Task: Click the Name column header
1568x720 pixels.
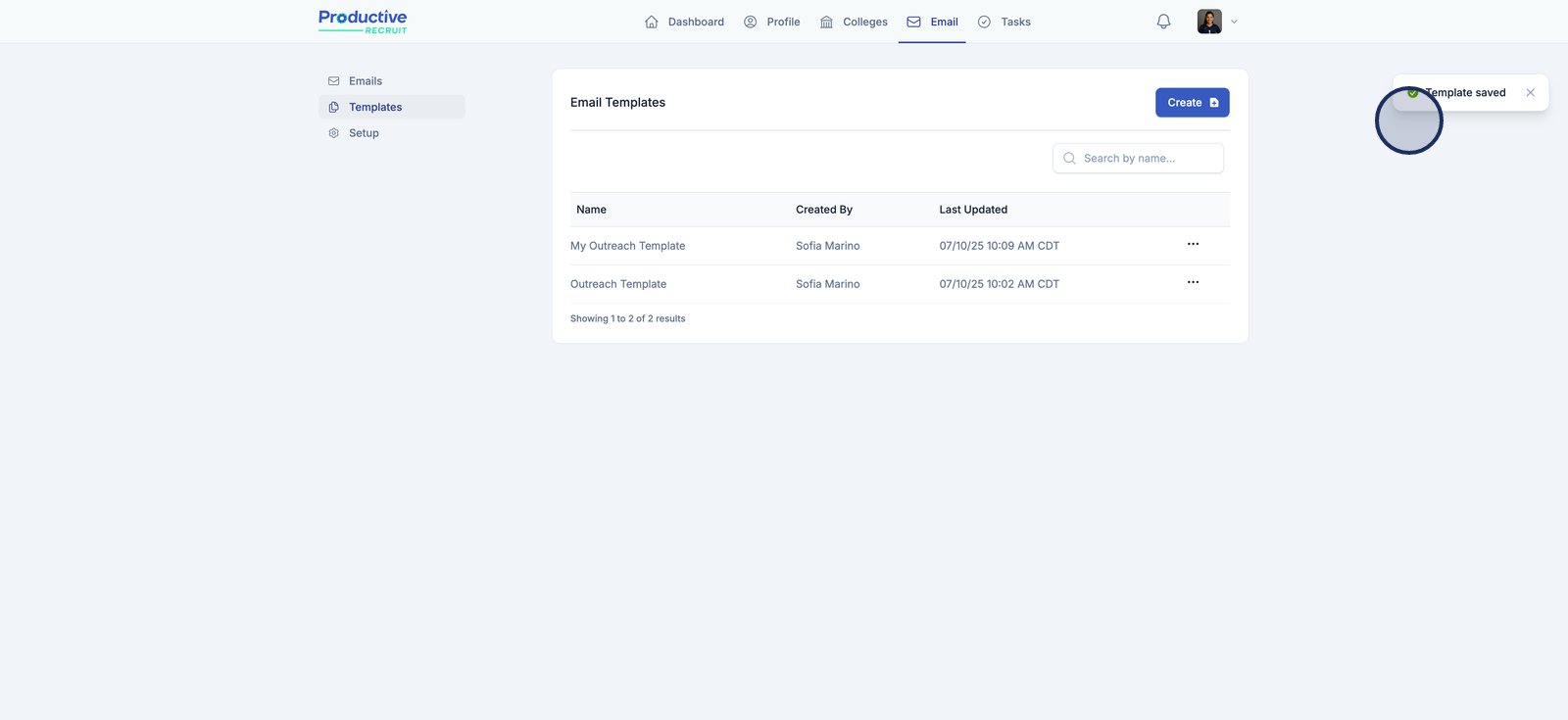Action: click(591, 210)
